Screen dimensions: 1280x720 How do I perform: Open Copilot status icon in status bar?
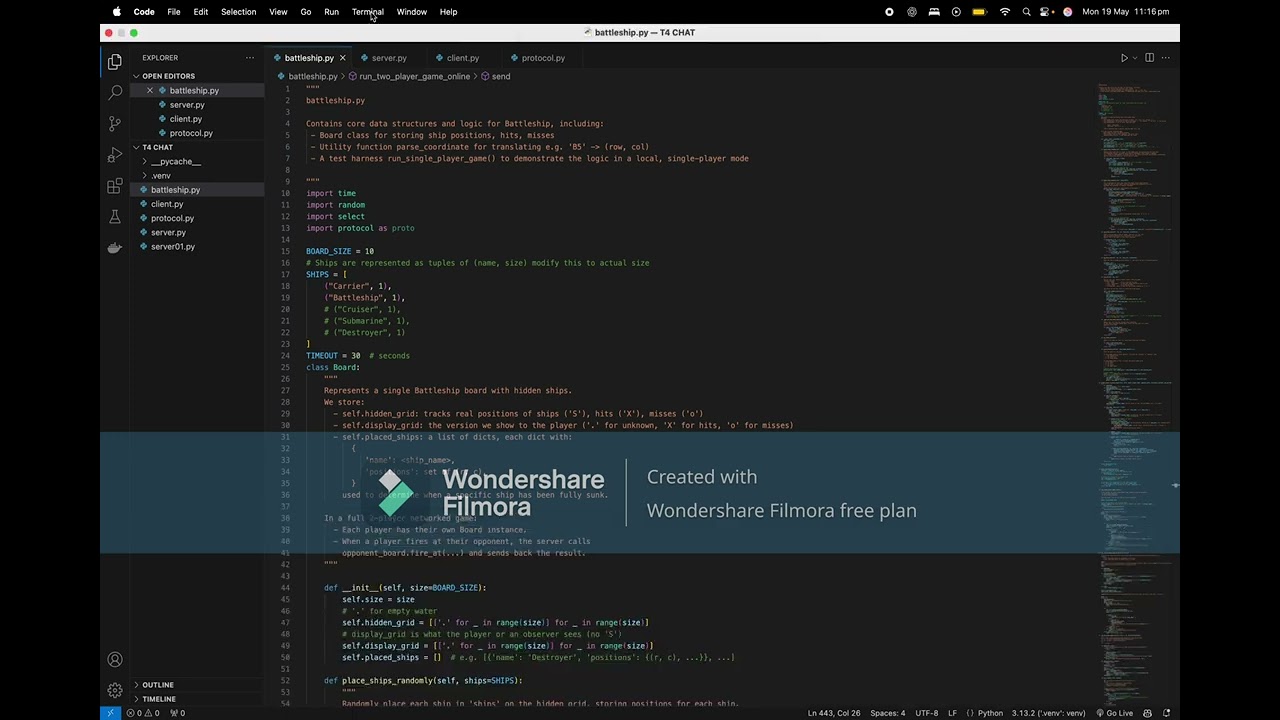point(1149,713)
